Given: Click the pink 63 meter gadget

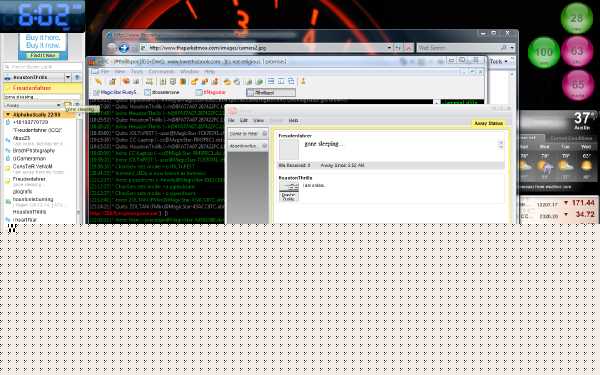Looking at the screenshot, I should [x=577, y=52].
